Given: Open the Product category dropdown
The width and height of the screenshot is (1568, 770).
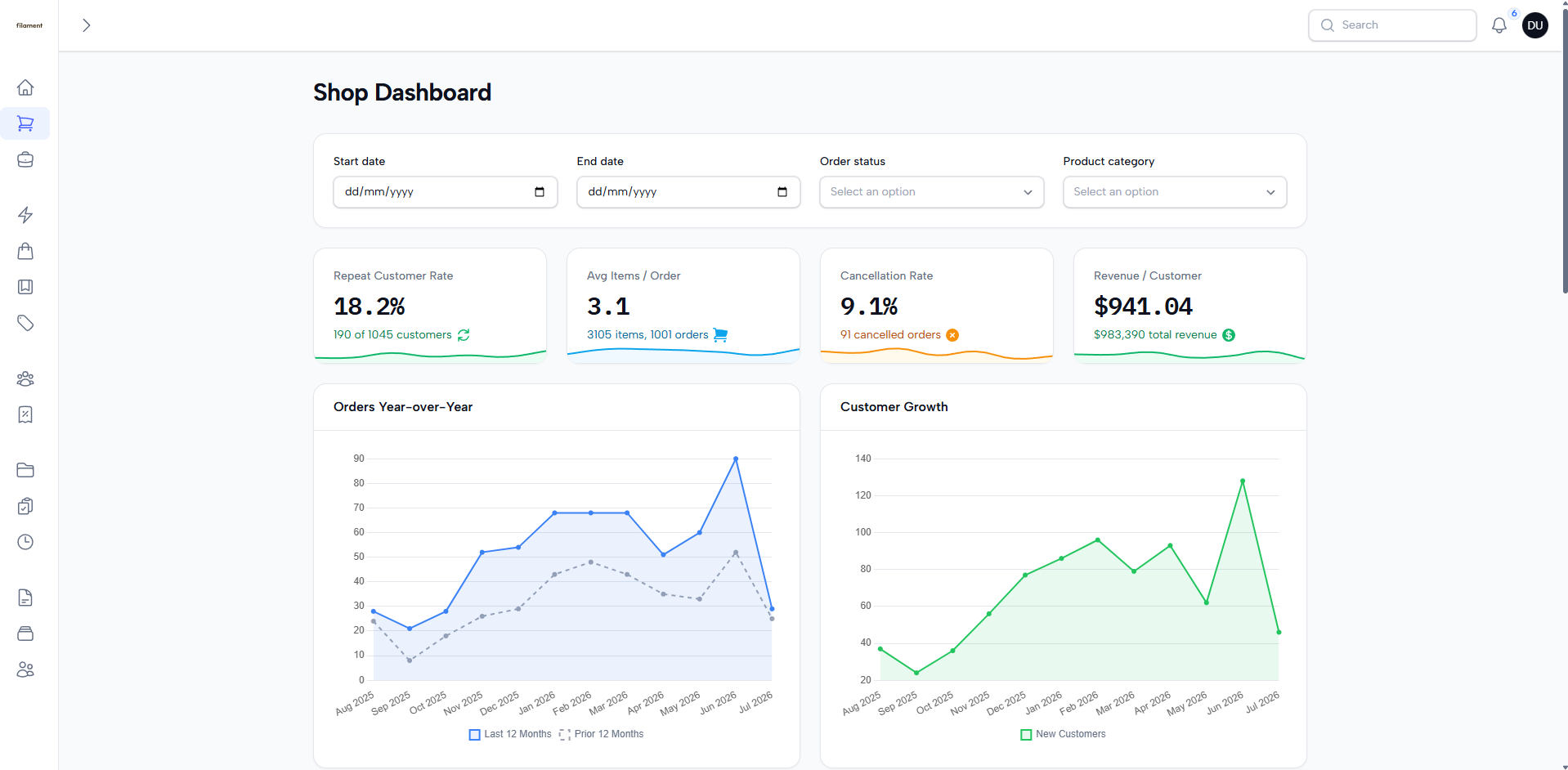Looking at the screenshot, I should tap(1175, 192).
